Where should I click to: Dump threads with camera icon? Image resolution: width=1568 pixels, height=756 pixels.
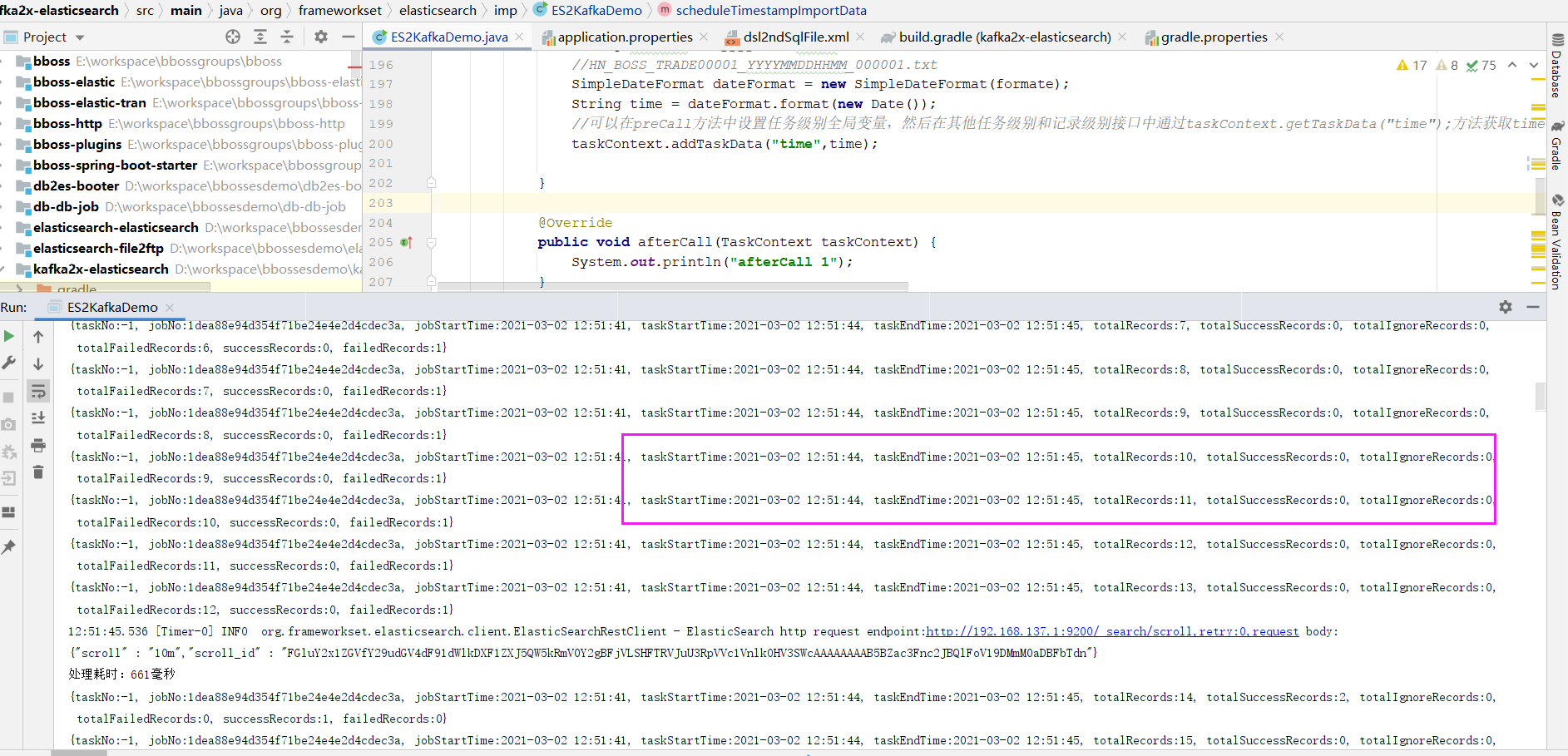tap(9, 424)
